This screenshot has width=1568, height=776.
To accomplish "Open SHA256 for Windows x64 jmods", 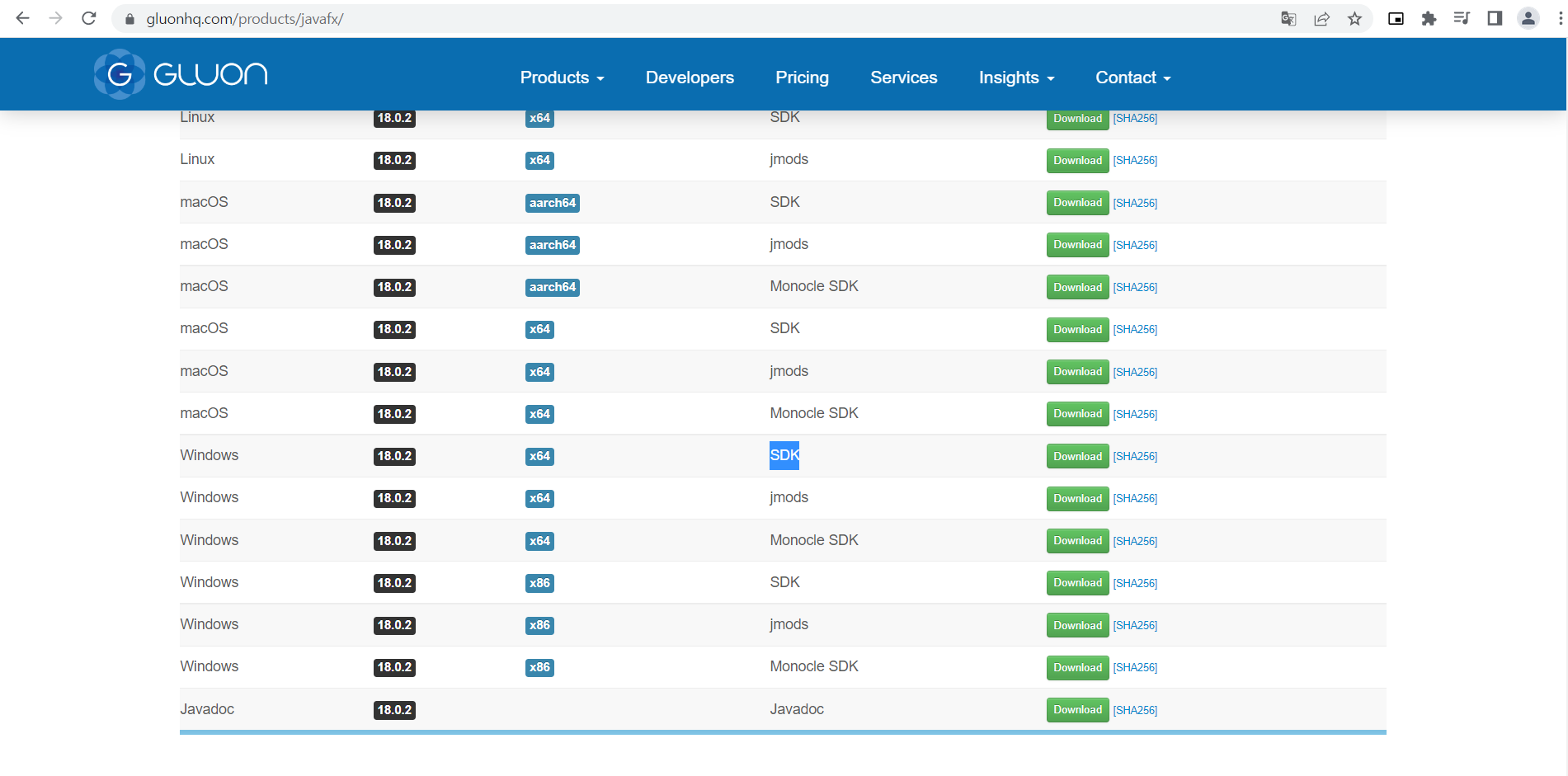I will 1135,498.
